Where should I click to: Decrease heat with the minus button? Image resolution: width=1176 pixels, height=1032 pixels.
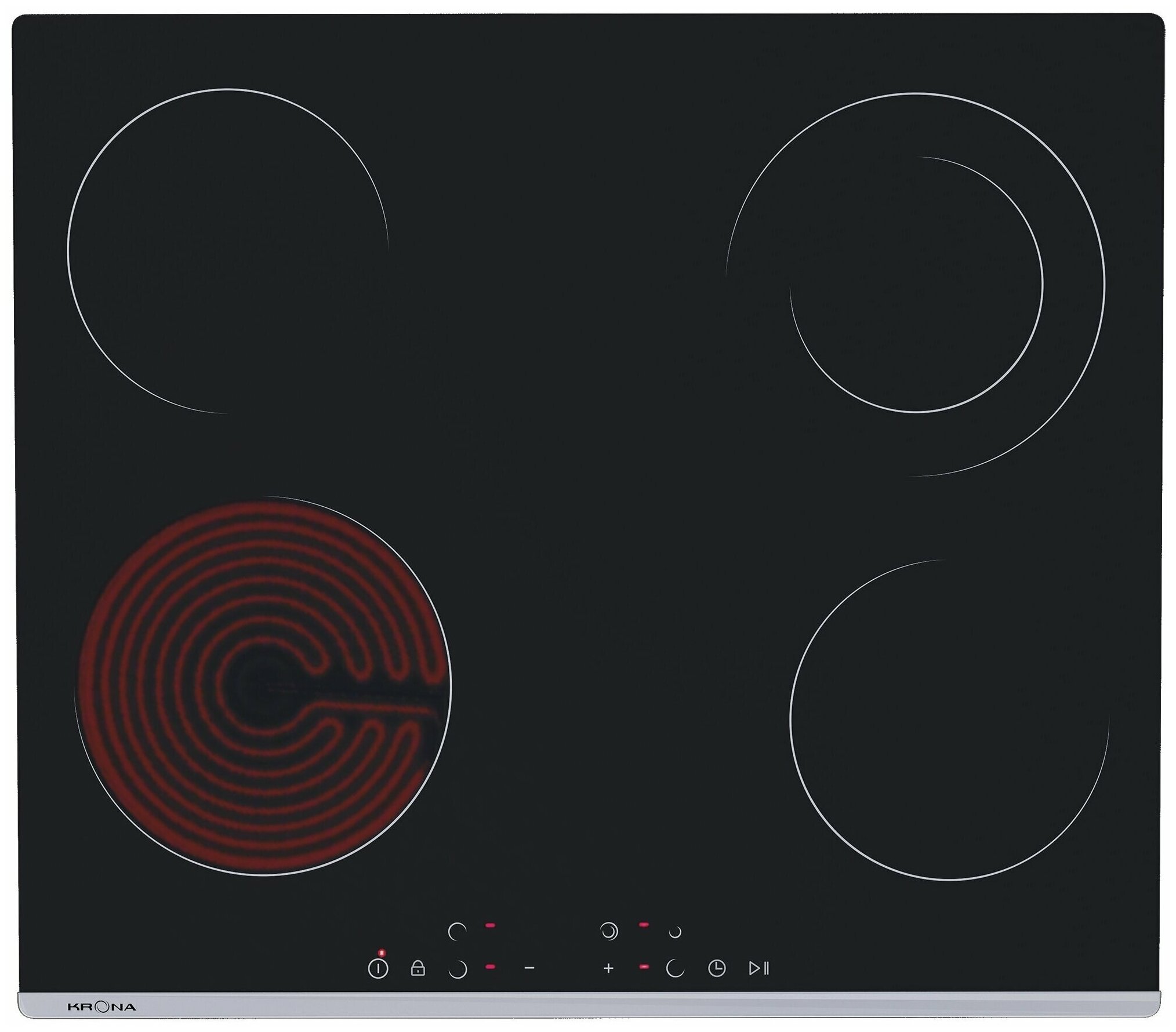coord(529,968)
